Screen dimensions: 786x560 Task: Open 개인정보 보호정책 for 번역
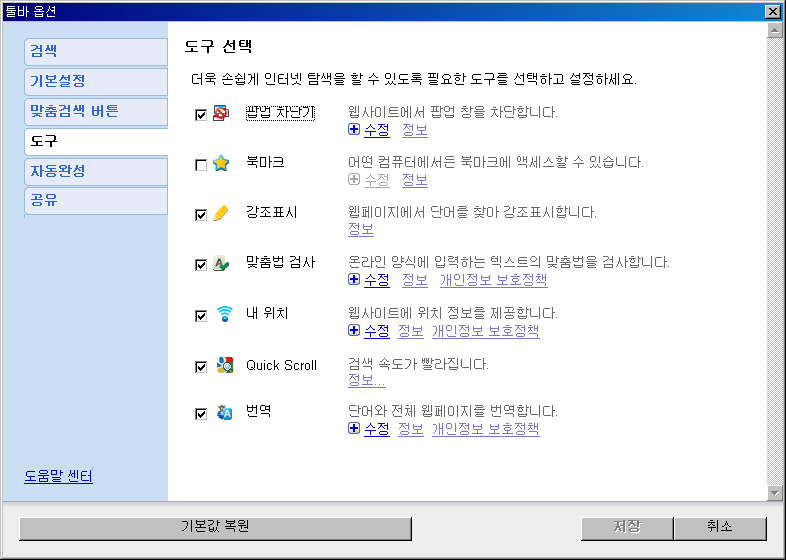[486, 429]
